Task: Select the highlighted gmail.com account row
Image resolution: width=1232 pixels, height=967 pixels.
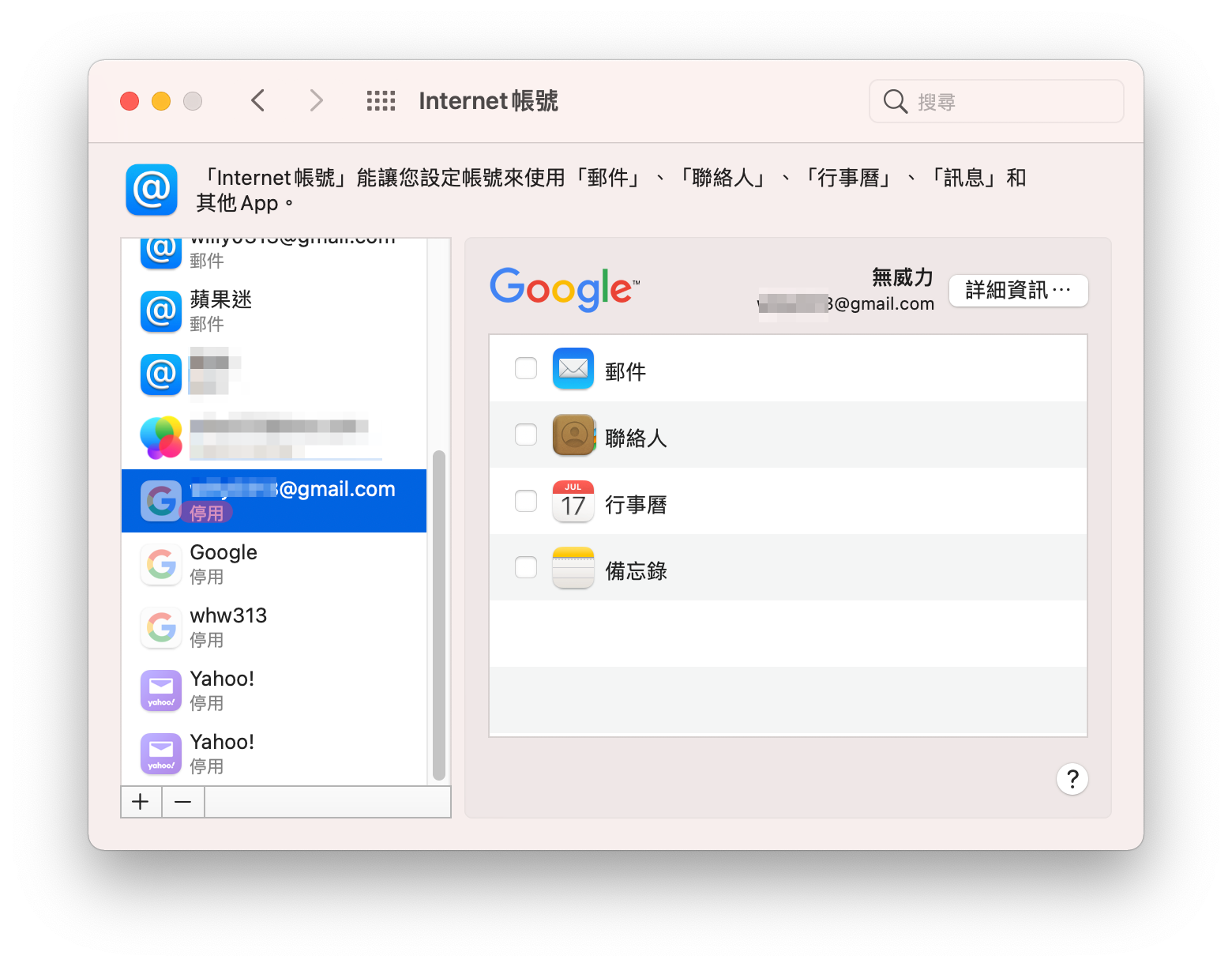Action: click(x=274, y=501)
